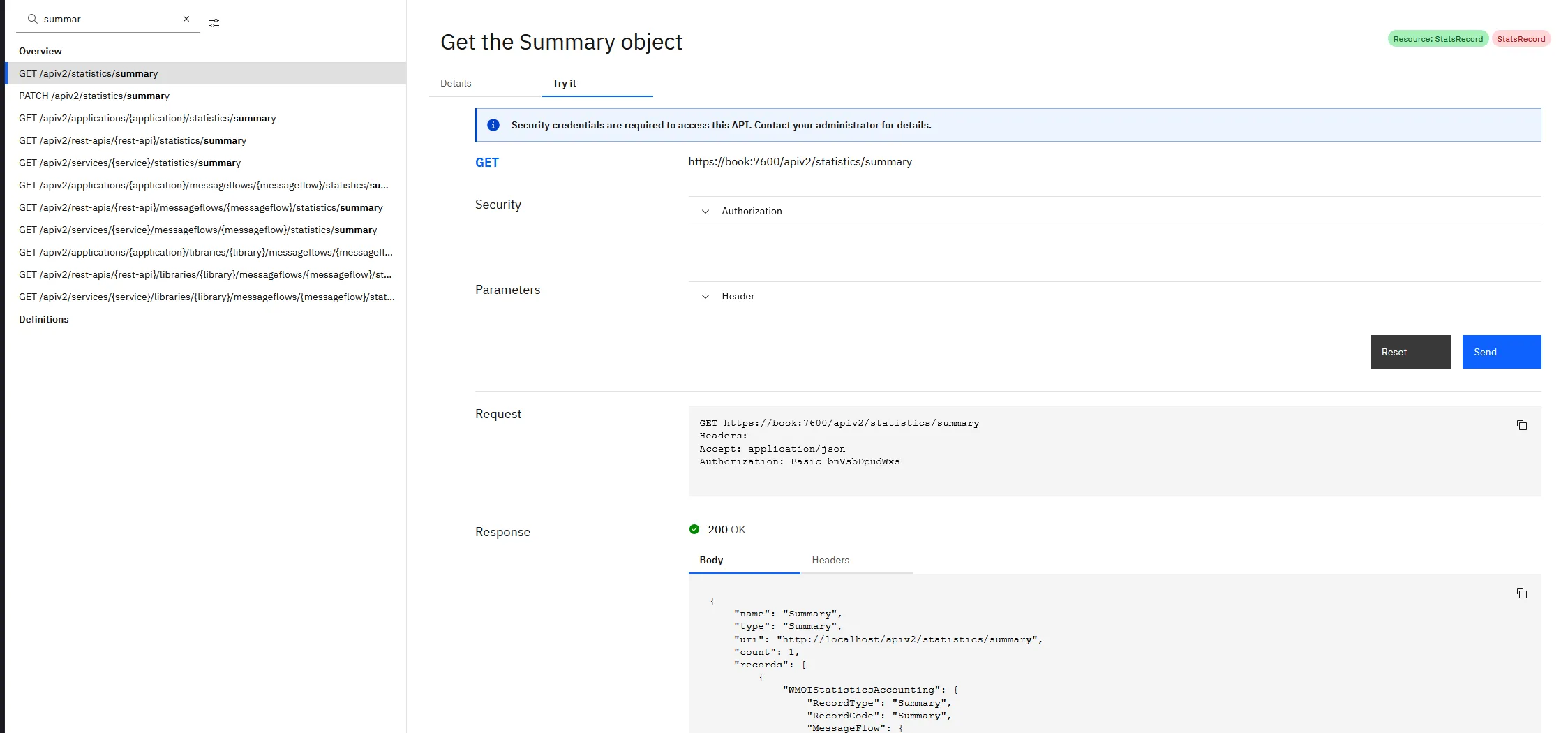
Task: Click the green 200 OK status icon
Action: pyautogui.click(x=694, y=529)
